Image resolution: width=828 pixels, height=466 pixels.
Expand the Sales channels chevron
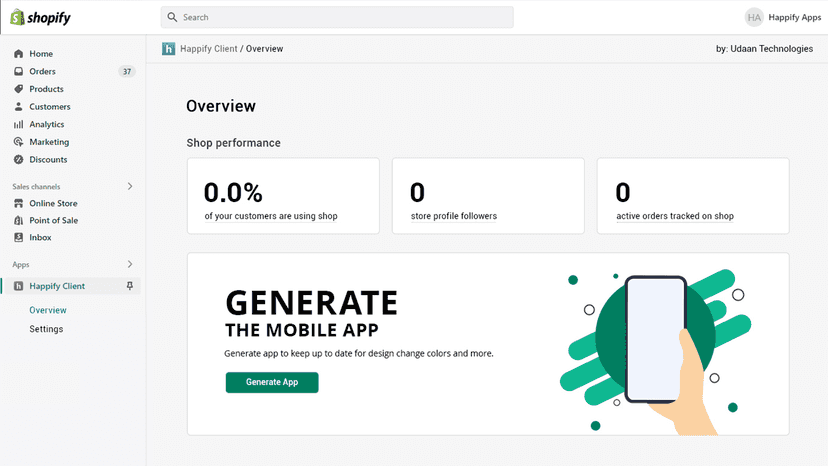coord(130,186)
